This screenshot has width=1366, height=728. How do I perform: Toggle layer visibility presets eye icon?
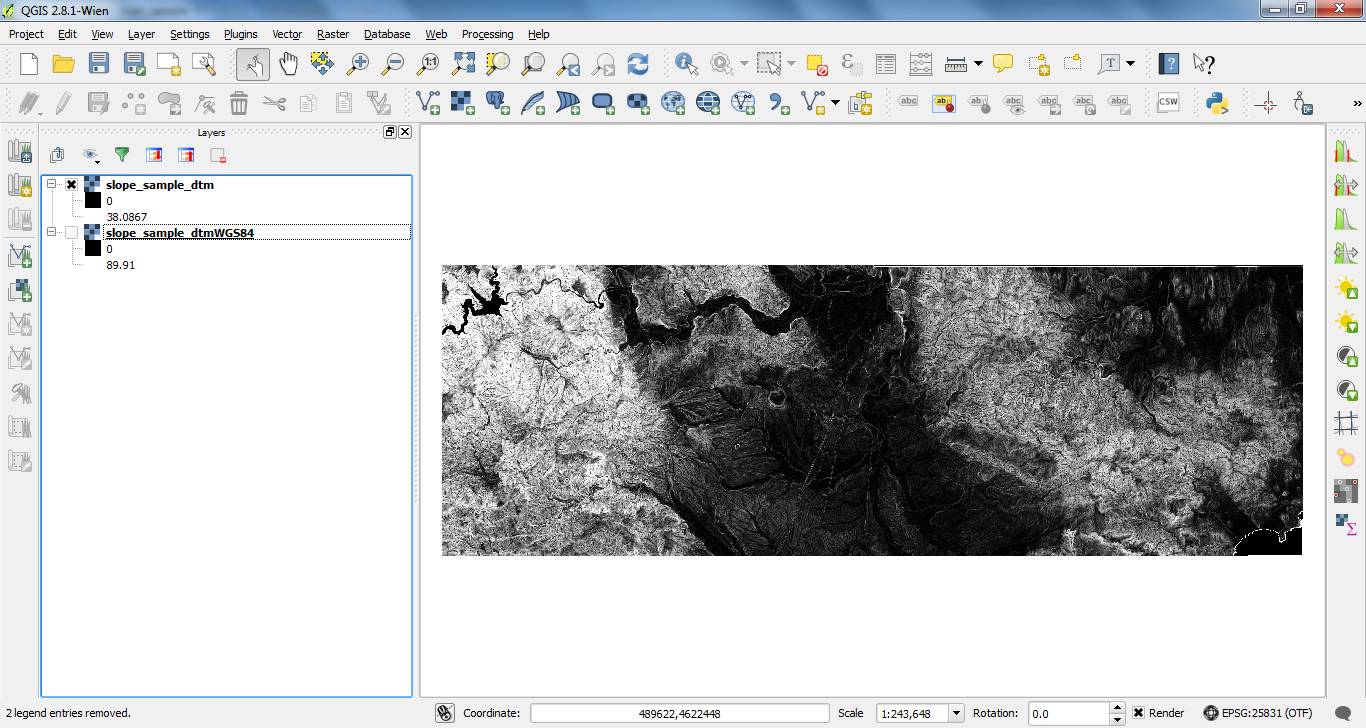tap(91, 155)
